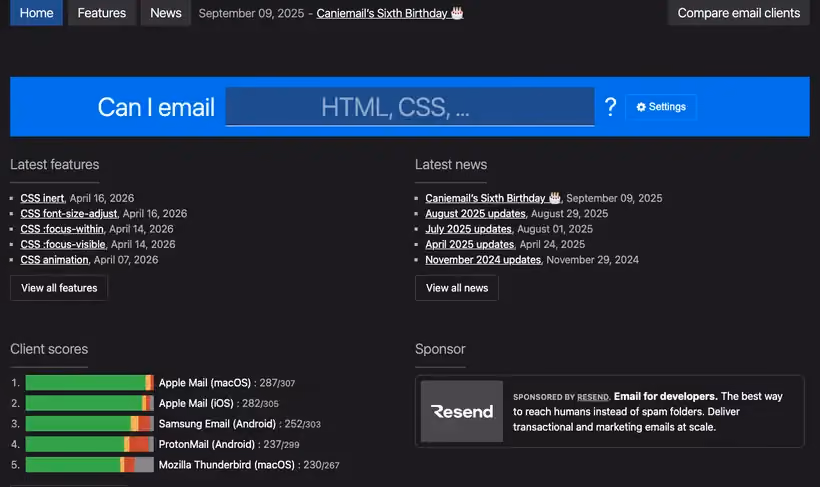Click the ProtonMail (Android) client name
820x487 pixels.
point(207,444)
